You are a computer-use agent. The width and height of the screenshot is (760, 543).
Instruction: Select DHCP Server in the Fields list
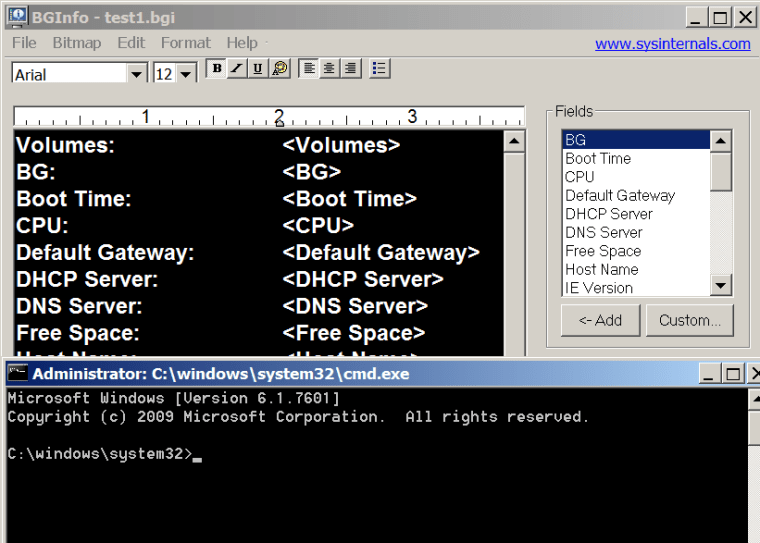coord(636,213)
